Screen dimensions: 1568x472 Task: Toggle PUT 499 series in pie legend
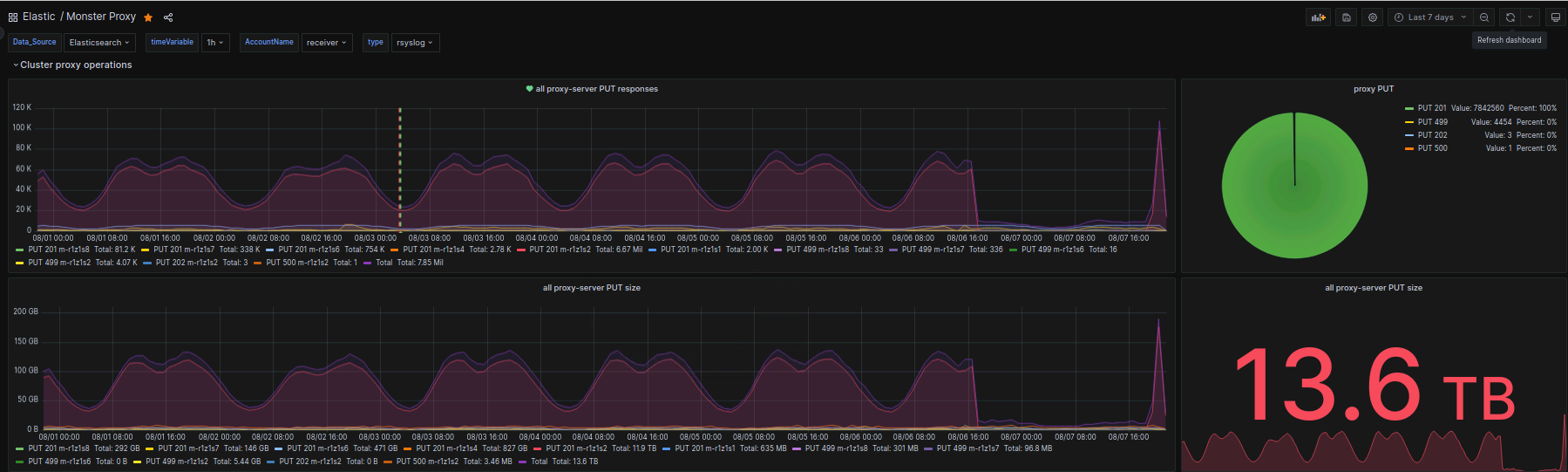(x=1432, y=122)
